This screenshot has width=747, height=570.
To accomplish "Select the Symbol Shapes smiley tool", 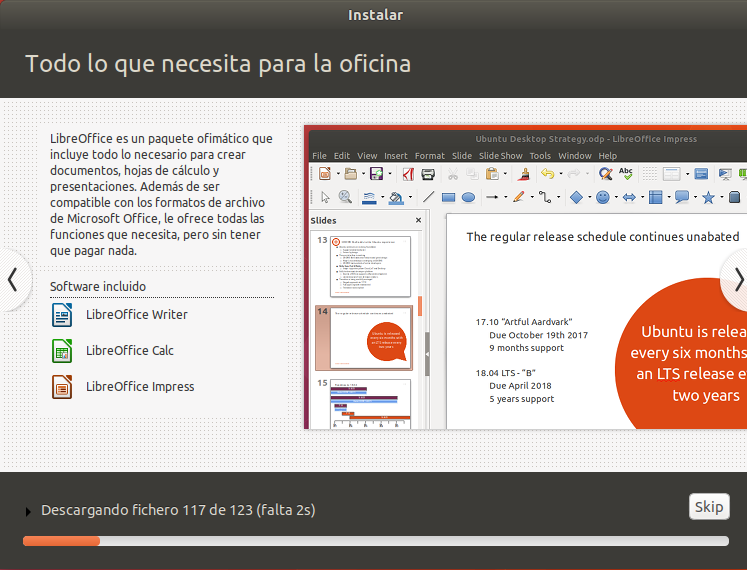I will point(603,197).
